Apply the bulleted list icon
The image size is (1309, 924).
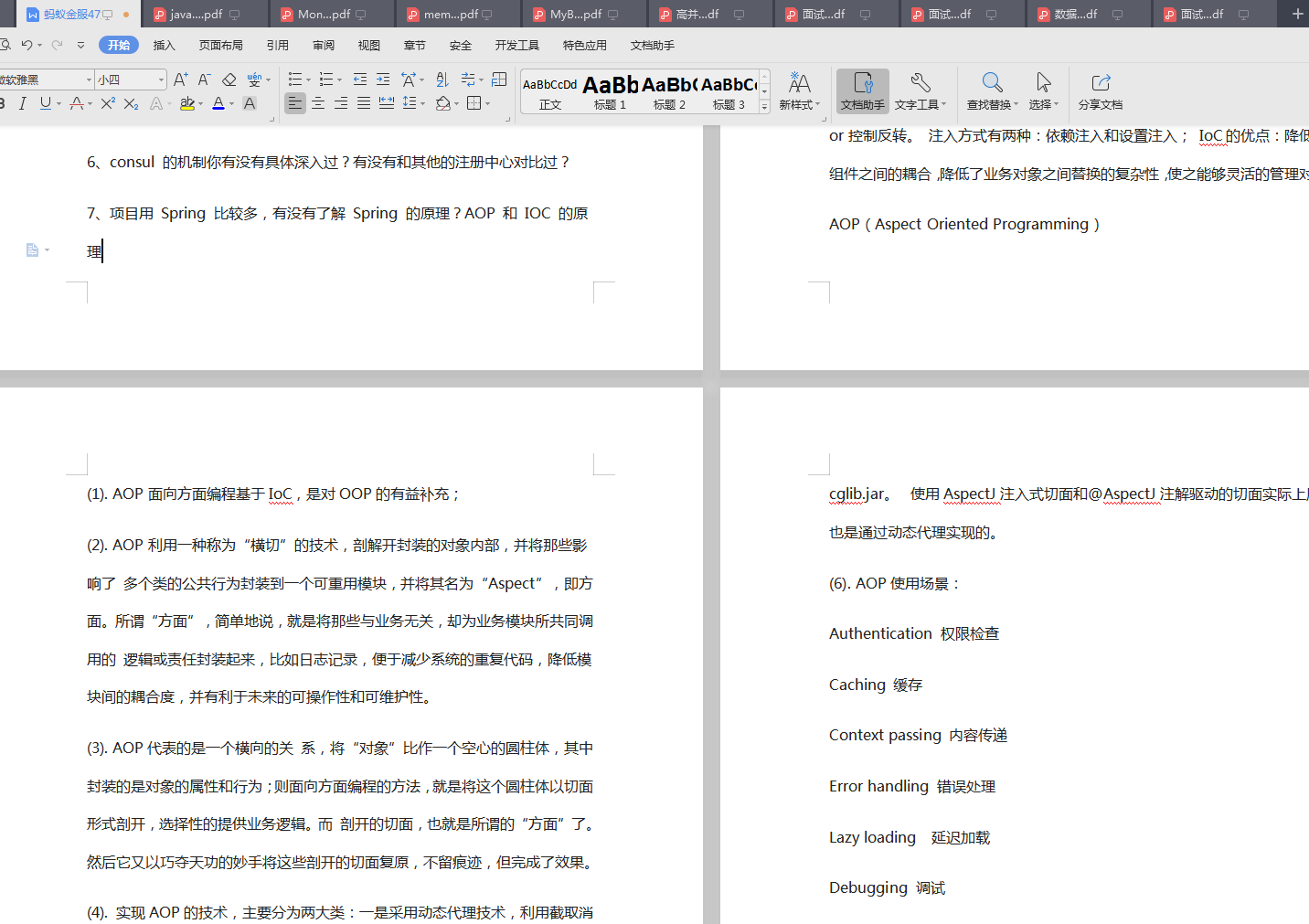pos(295,80)
